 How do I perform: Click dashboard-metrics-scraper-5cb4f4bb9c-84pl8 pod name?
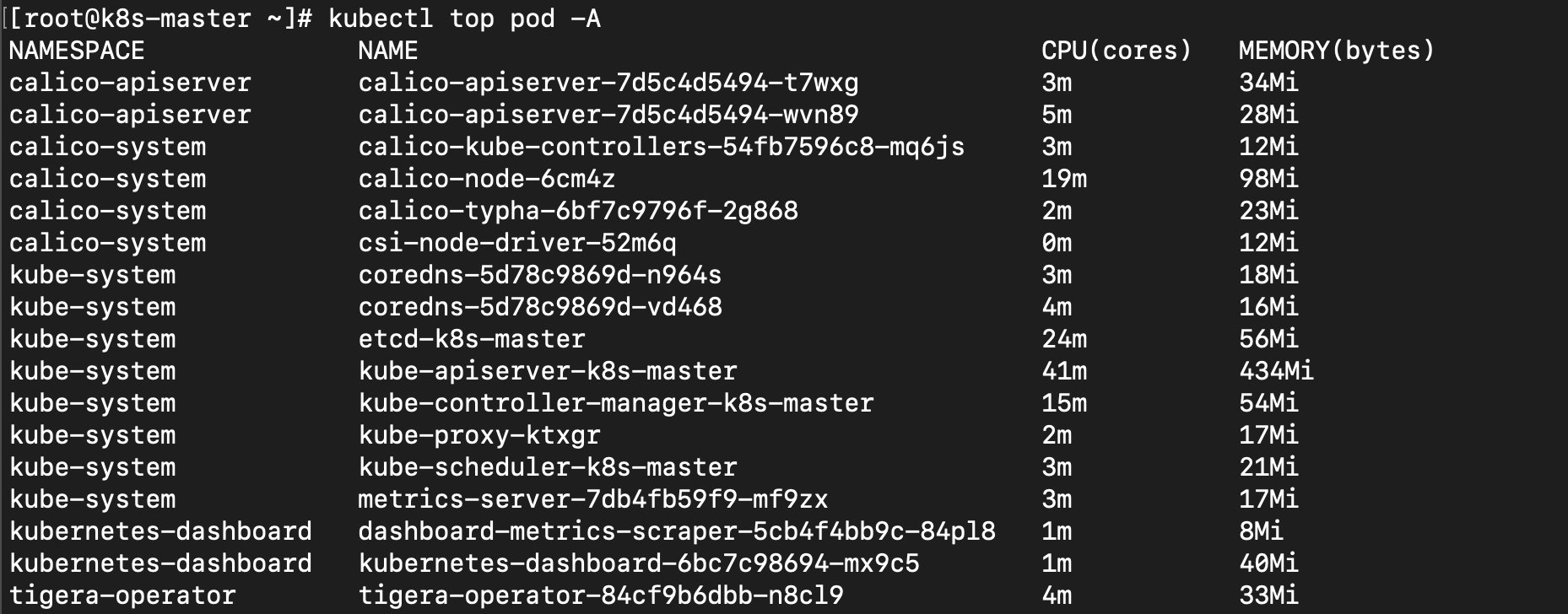pyautogui.click(x=677, y=531)
